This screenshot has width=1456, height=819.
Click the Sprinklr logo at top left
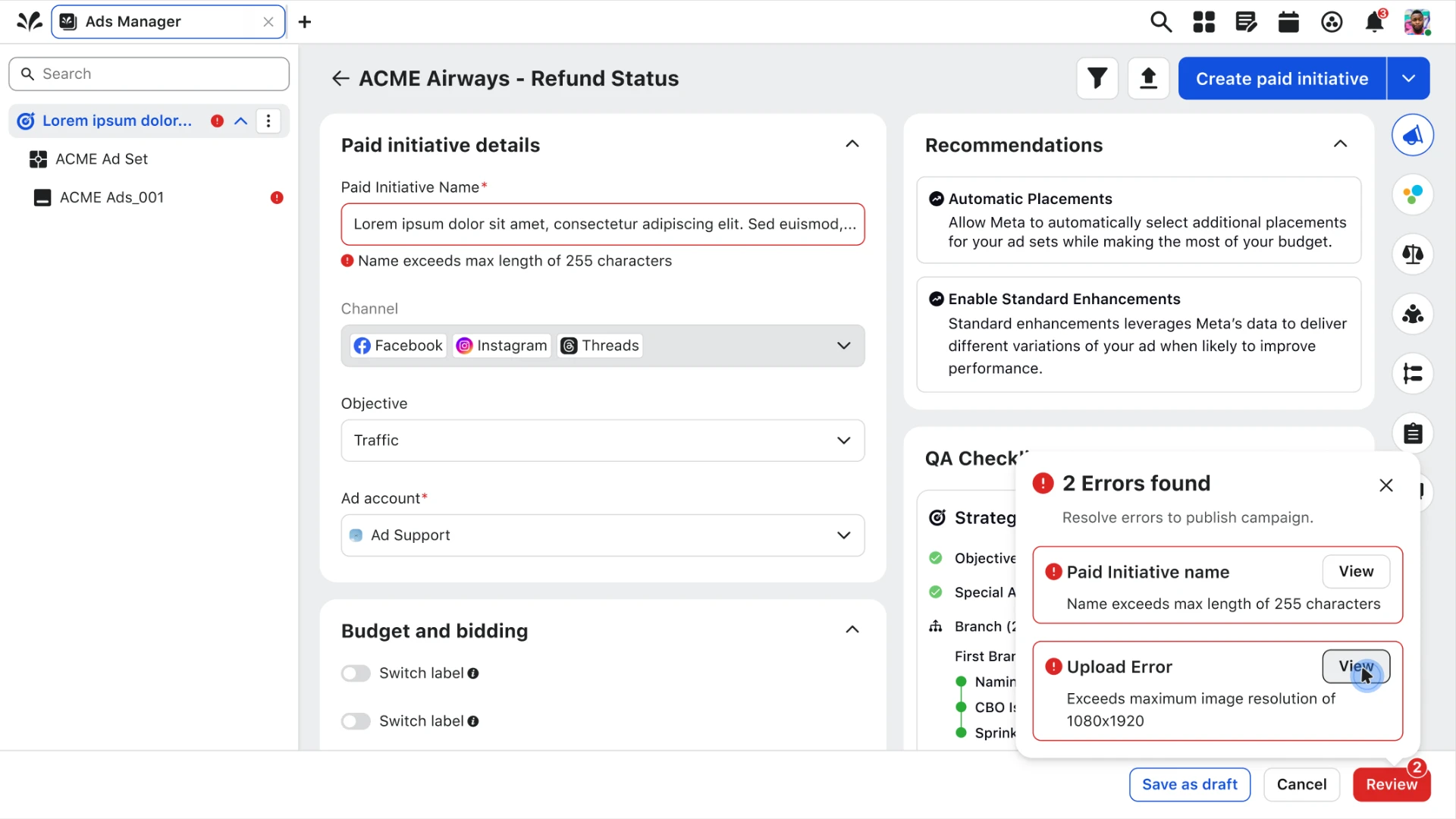[29, 21]
